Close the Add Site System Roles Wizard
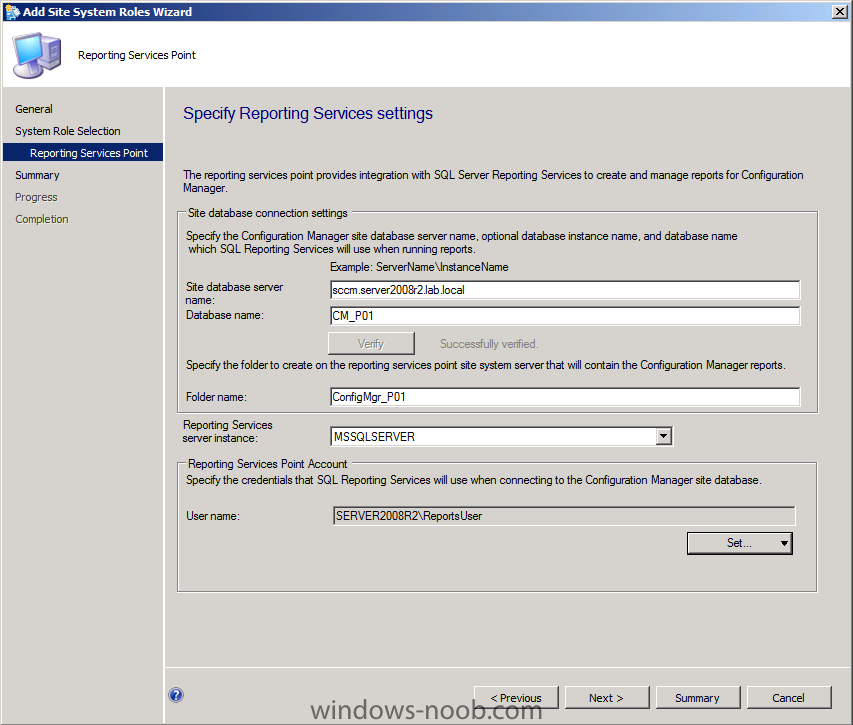 (839, 11)
